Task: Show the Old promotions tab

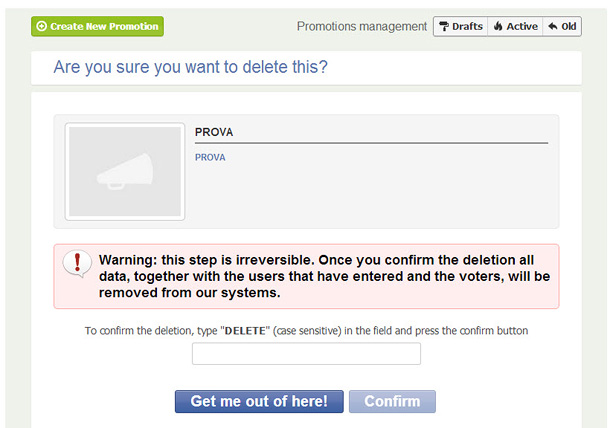Action: point(562,26)
